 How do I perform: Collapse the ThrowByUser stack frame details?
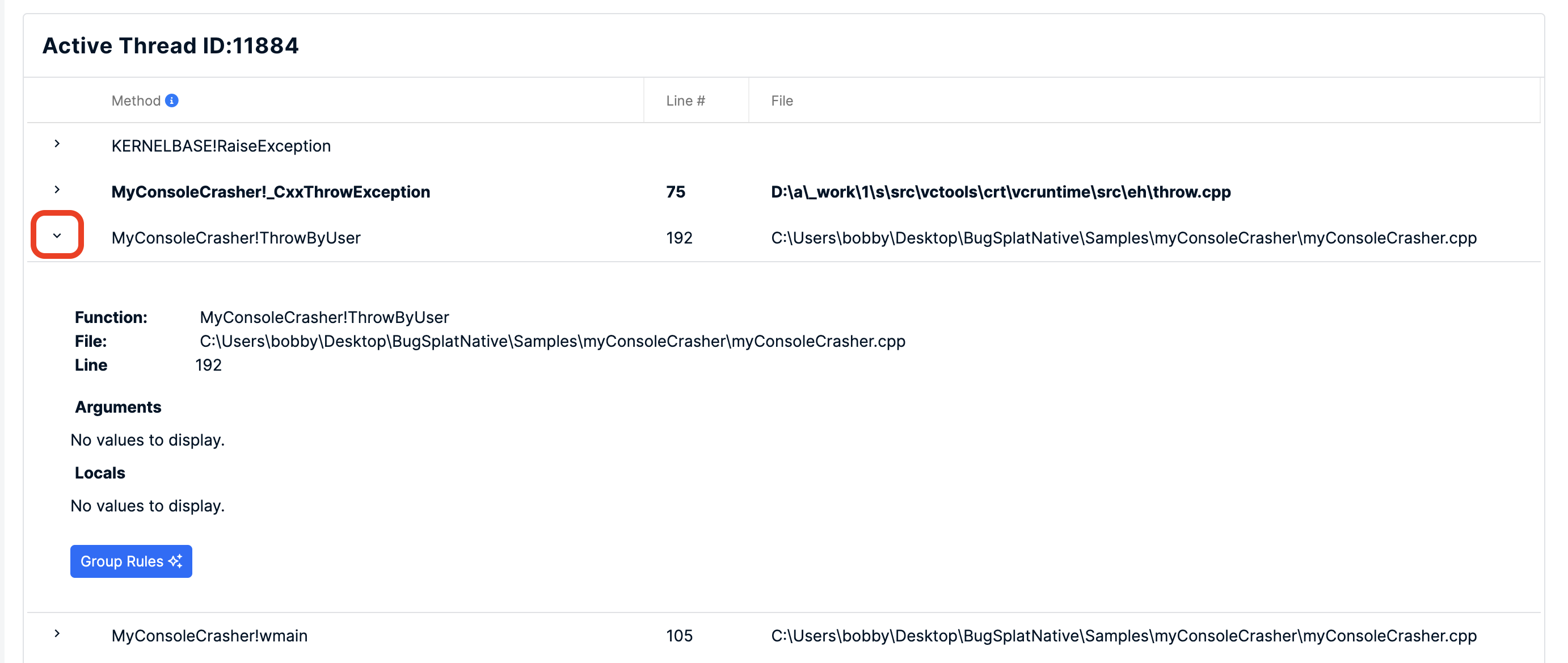[x=57, y=236]
